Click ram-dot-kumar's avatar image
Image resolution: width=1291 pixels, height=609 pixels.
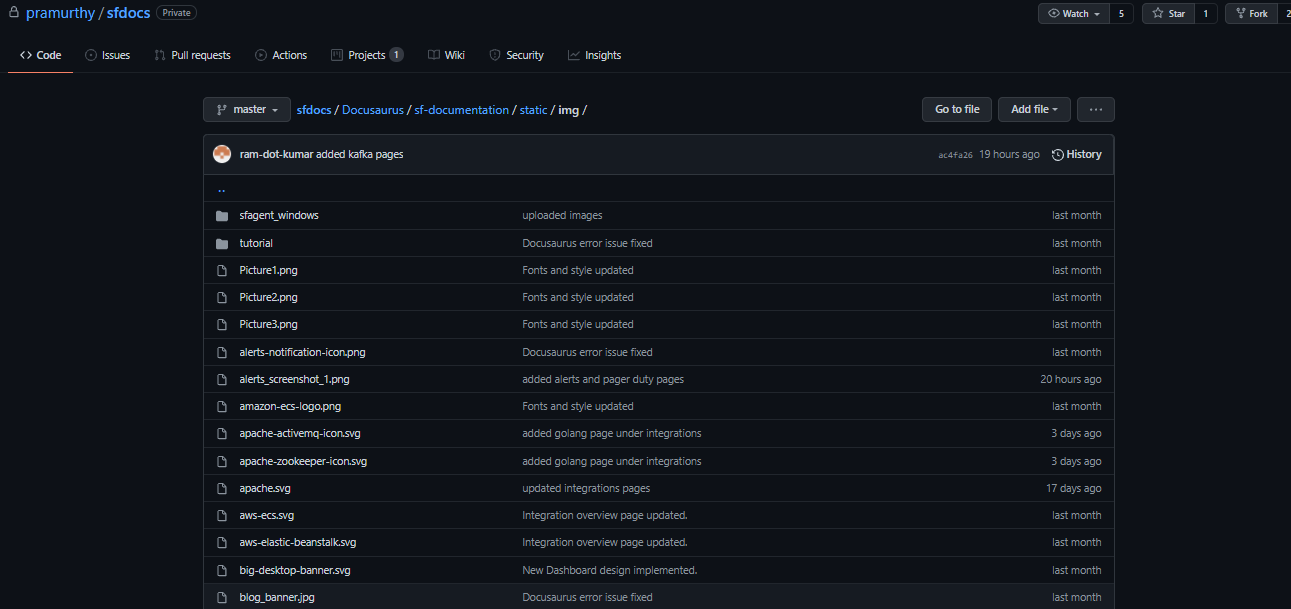[x=222, y=154]
